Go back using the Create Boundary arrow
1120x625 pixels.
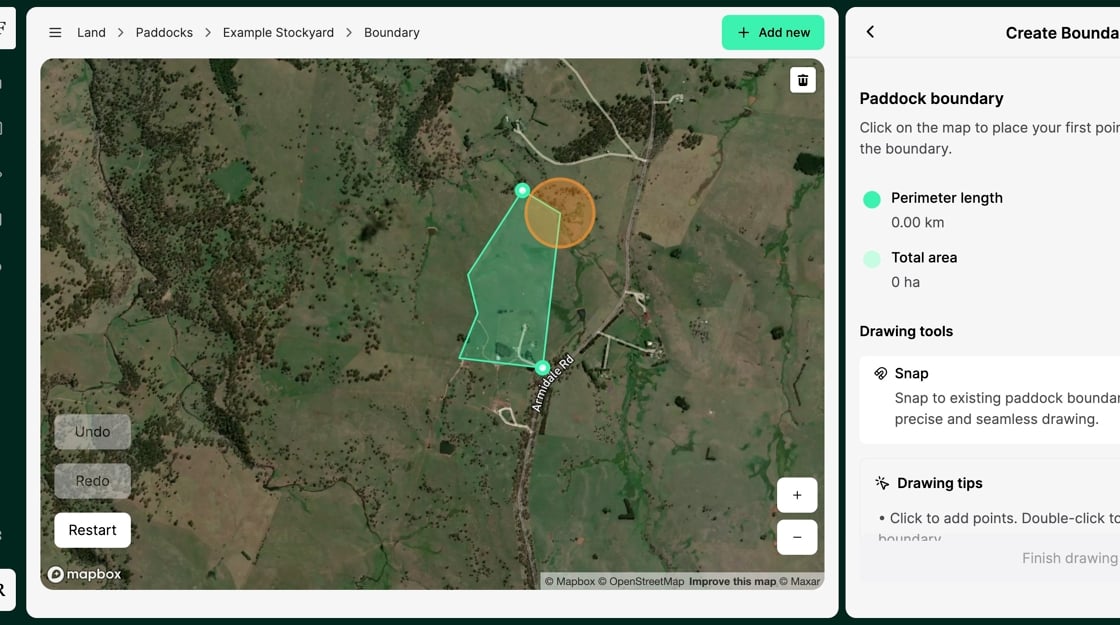pyautogui.click(x=870, y=32)
